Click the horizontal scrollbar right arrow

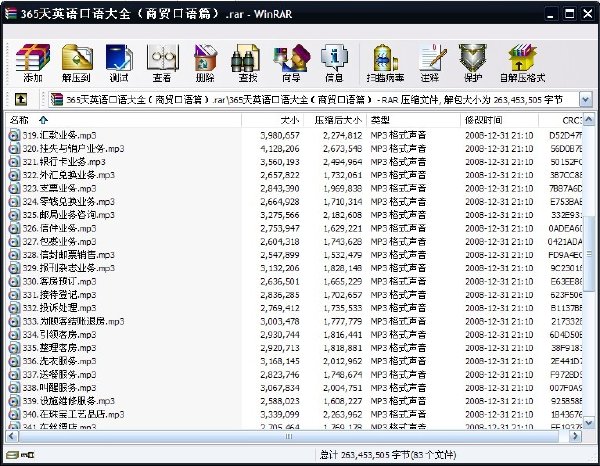(x=575, y=436)
